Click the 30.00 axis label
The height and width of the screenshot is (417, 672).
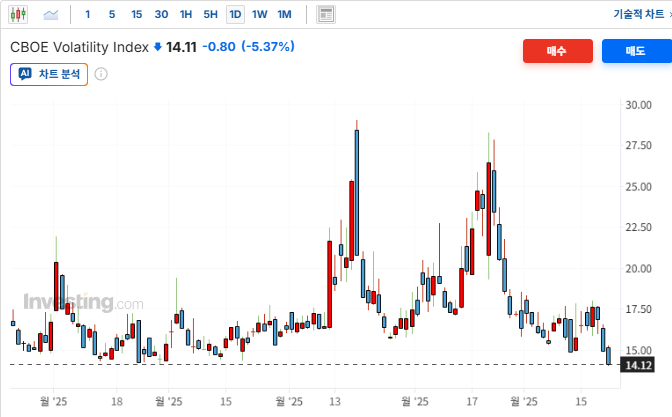pos(639,105)
